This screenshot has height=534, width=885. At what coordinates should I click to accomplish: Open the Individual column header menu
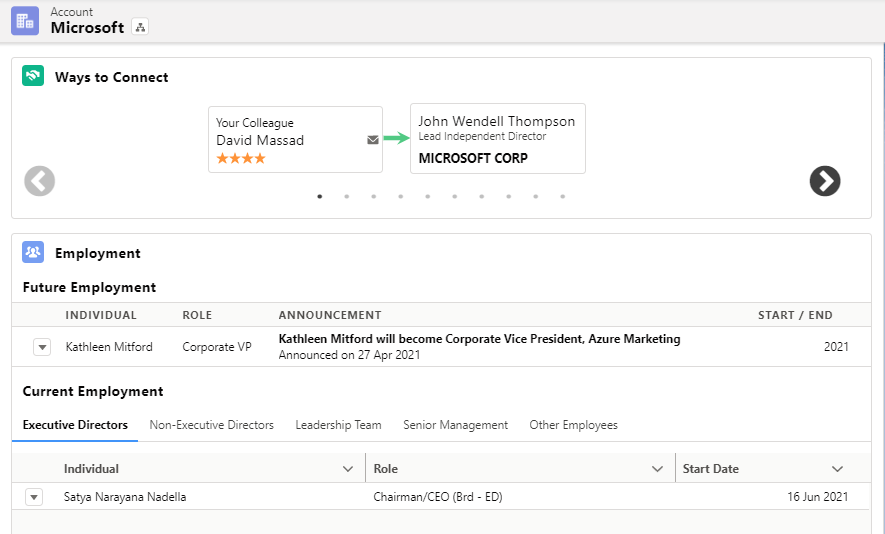pos(348,469)
